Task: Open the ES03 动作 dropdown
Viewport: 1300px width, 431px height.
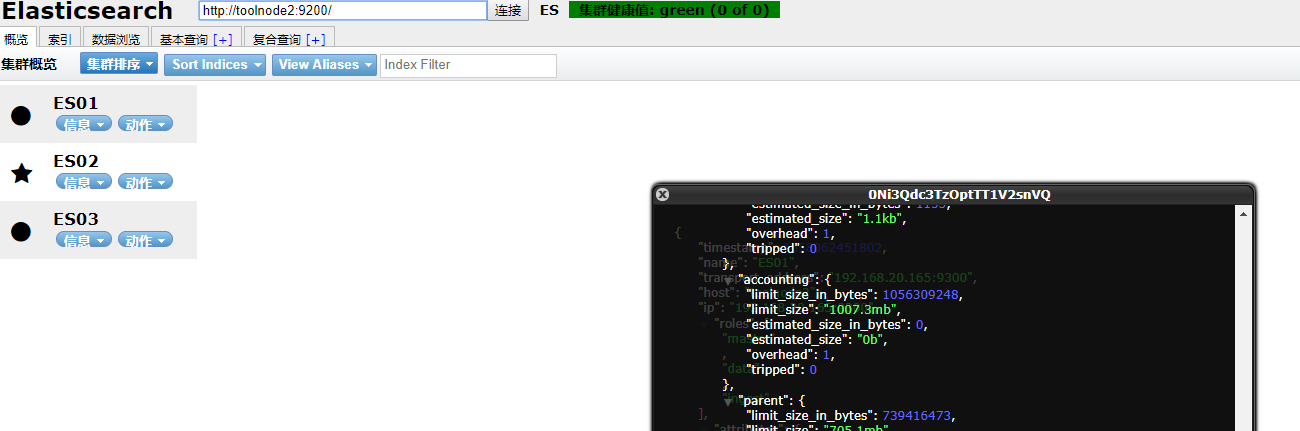Action: click(x=145, y=240)
